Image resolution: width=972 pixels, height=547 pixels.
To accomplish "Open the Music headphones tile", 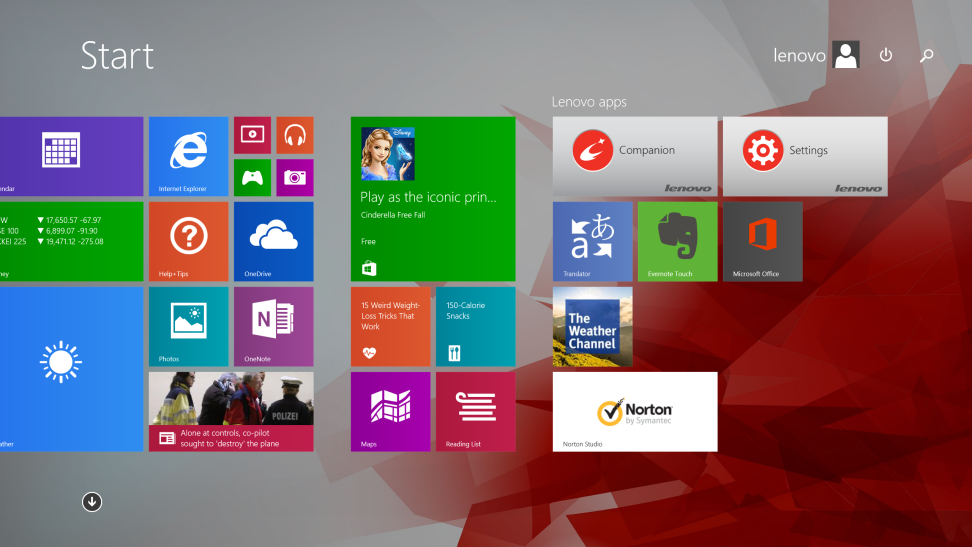I will tap(295, 135).
